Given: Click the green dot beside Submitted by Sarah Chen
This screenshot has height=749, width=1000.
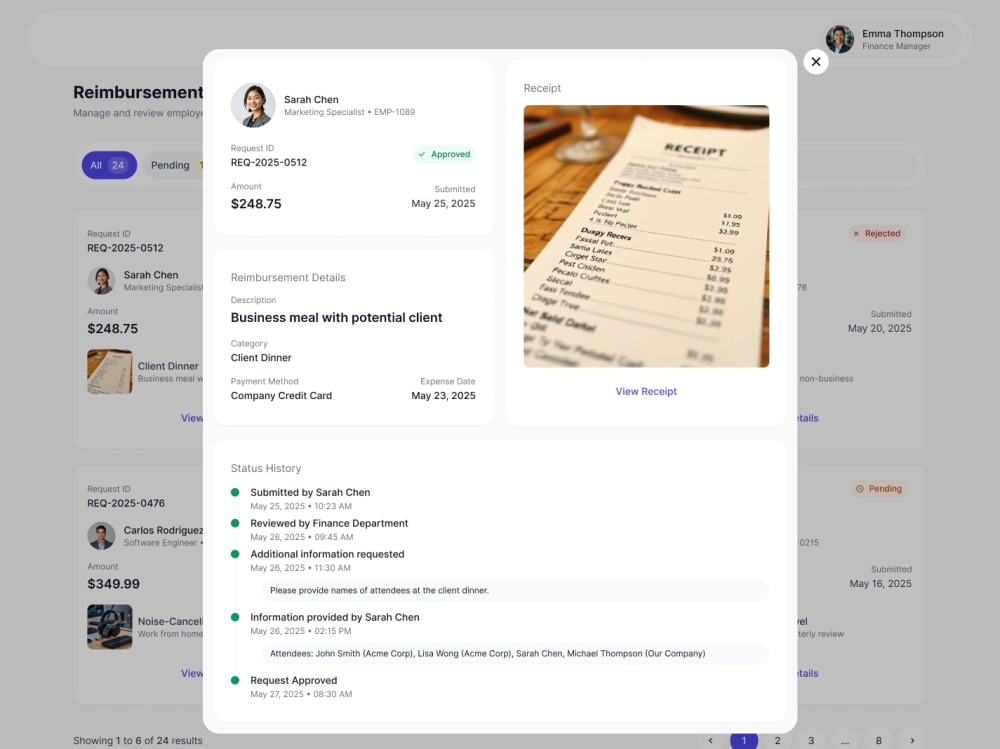Looking at the screenshot, I should pos(235,492).
